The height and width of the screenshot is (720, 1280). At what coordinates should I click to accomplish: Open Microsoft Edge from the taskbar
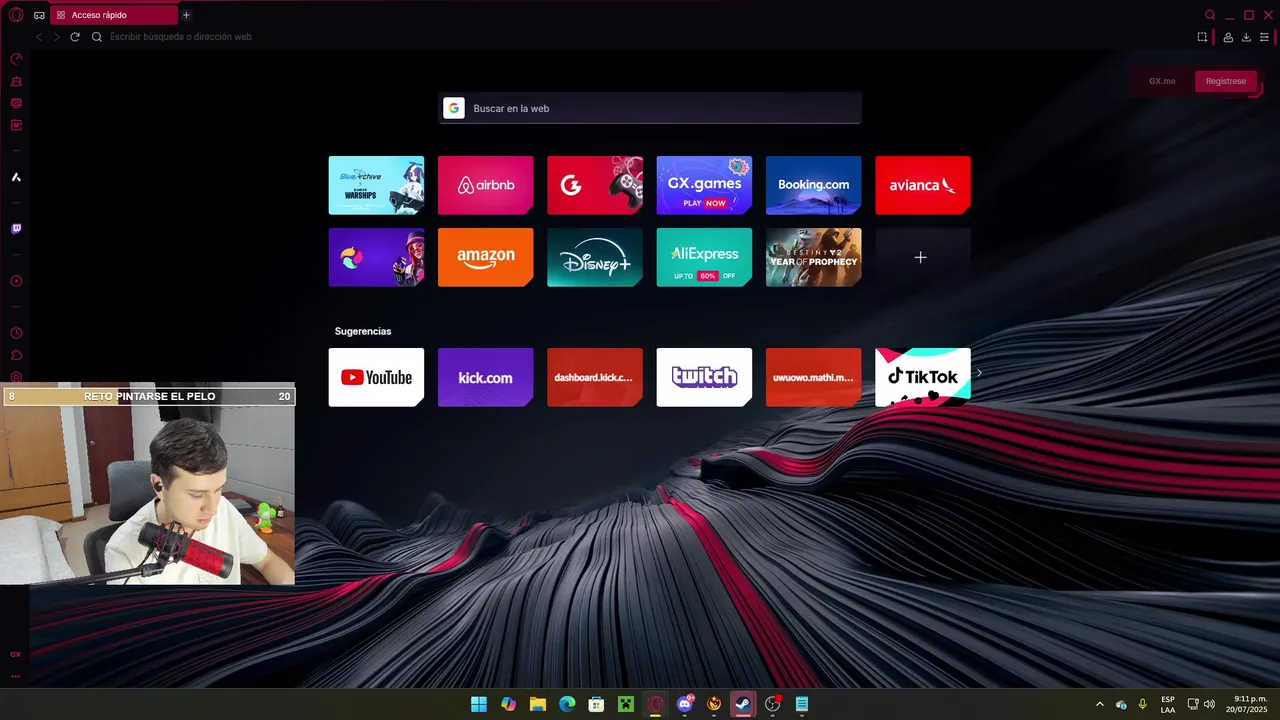pyautogui.click(x=567, y=704)
